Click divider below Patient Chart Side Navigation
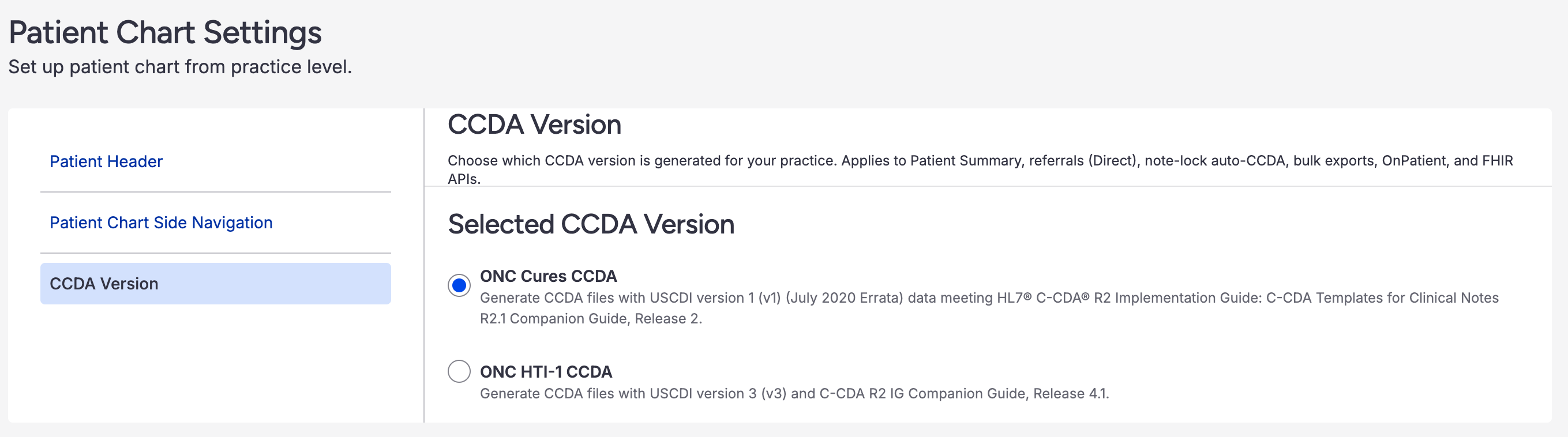1568x437 pixels. 215,253
